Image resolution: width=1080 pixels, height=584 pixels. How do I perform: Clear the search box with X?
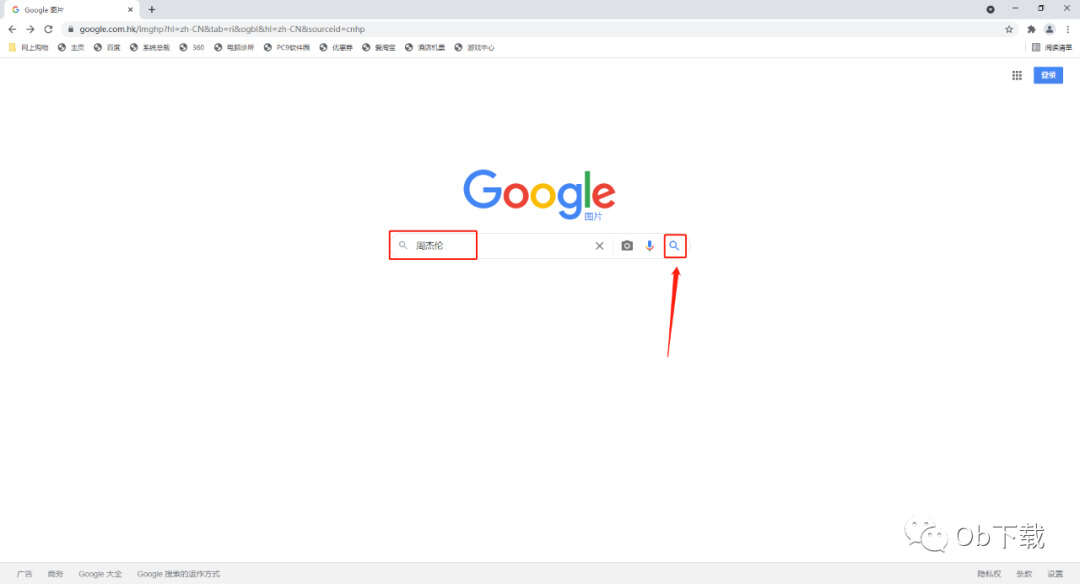coord(599,246)
